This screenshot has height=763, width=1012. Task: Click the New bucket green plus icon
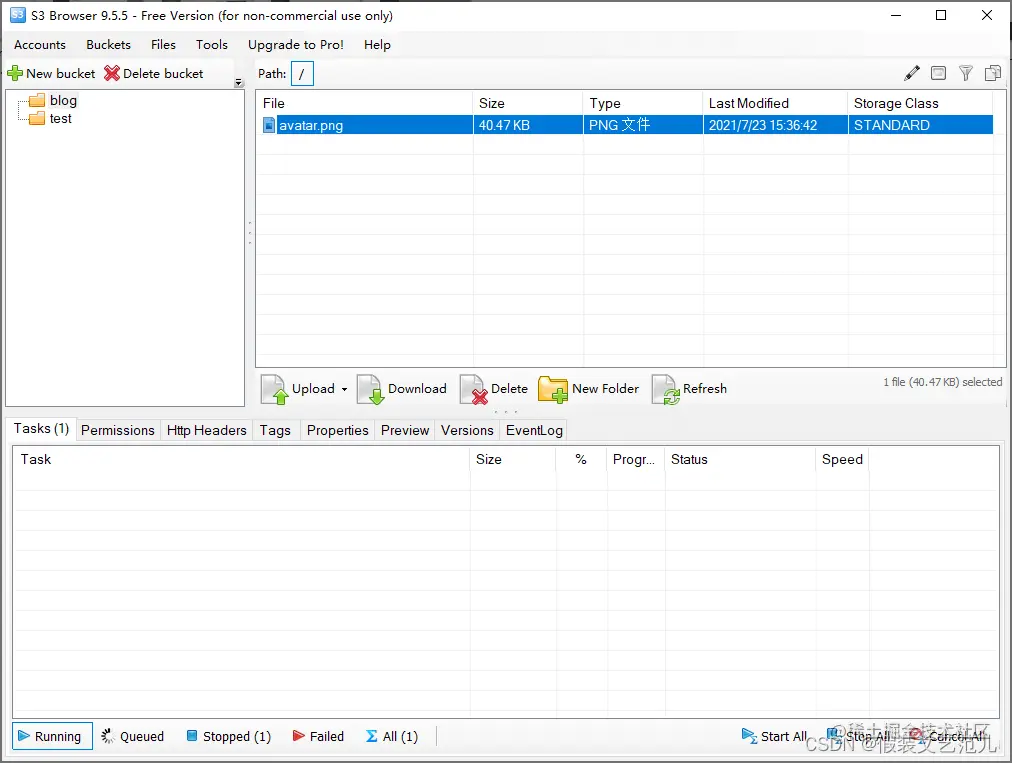[15, 74]
